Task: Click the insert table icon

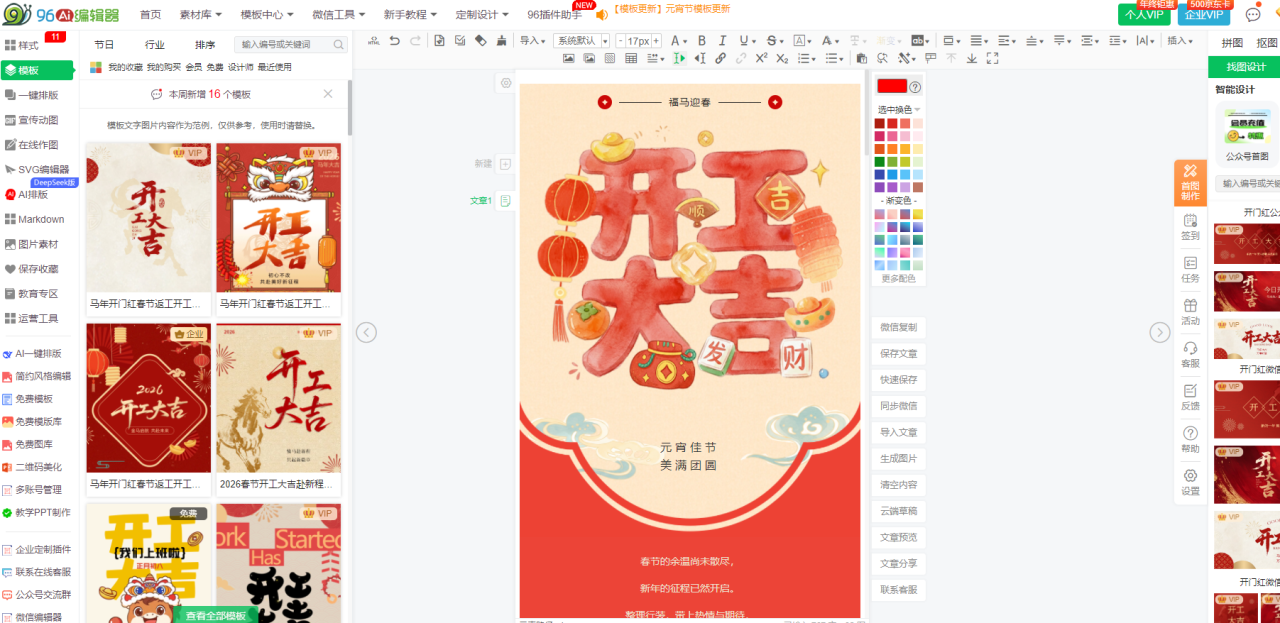Action: (631, 59)
